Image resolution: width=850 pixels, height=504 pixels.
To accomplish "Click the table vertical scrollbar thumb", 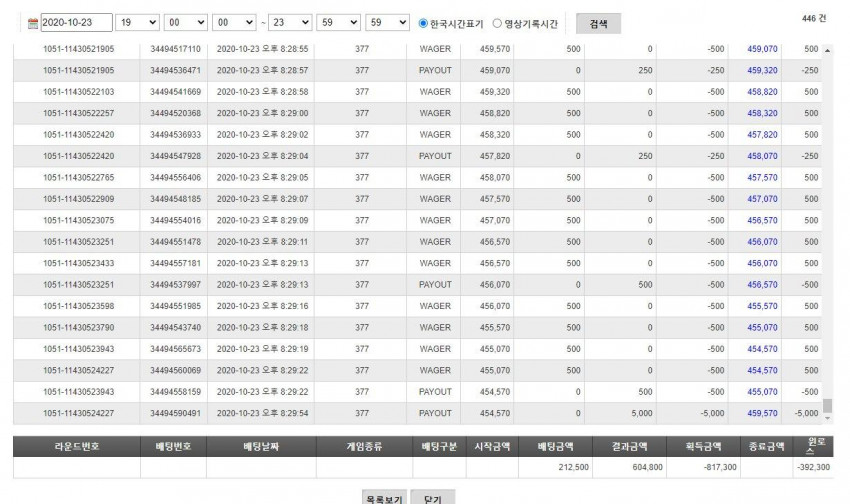I will (x=827, y=405).
